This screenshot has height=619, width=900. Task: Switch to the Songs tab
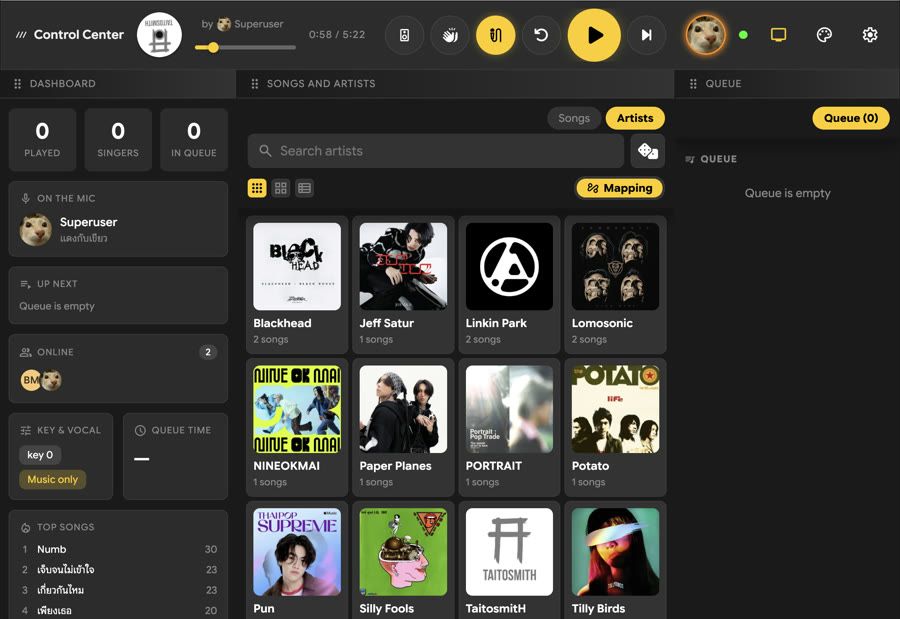pos(574,118)
